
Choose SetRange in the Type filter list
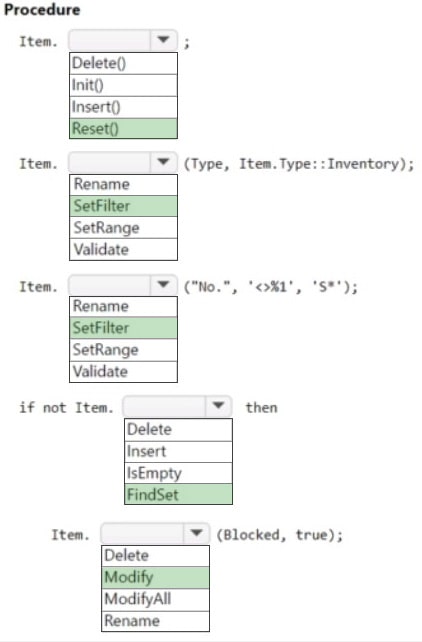click(123, 228)
